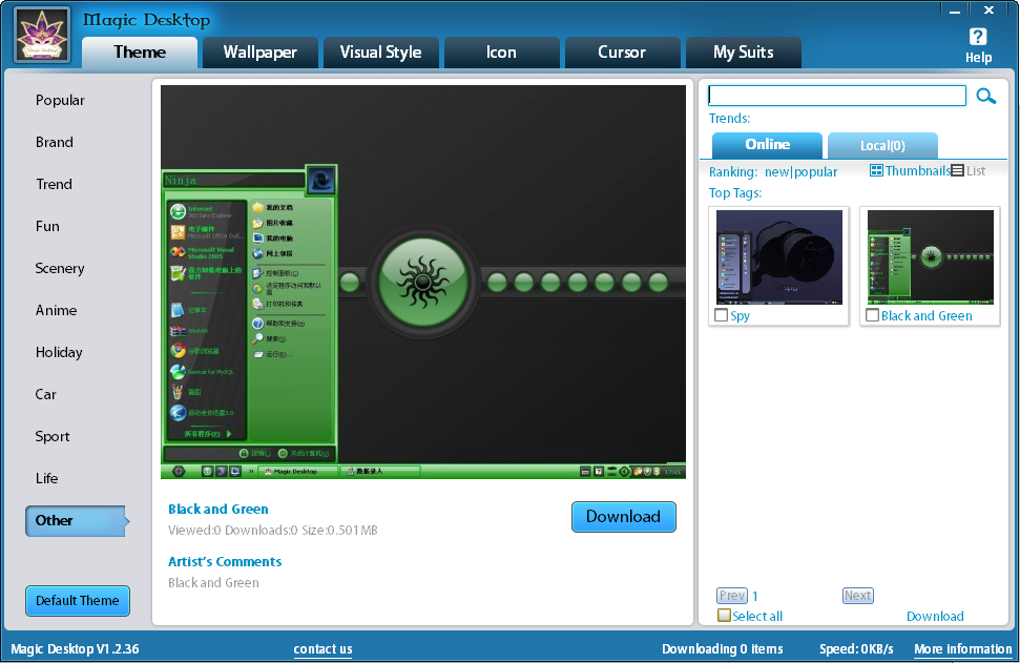
Task: Switch to Thumbnails view
Action: click(x=909, y=170)
